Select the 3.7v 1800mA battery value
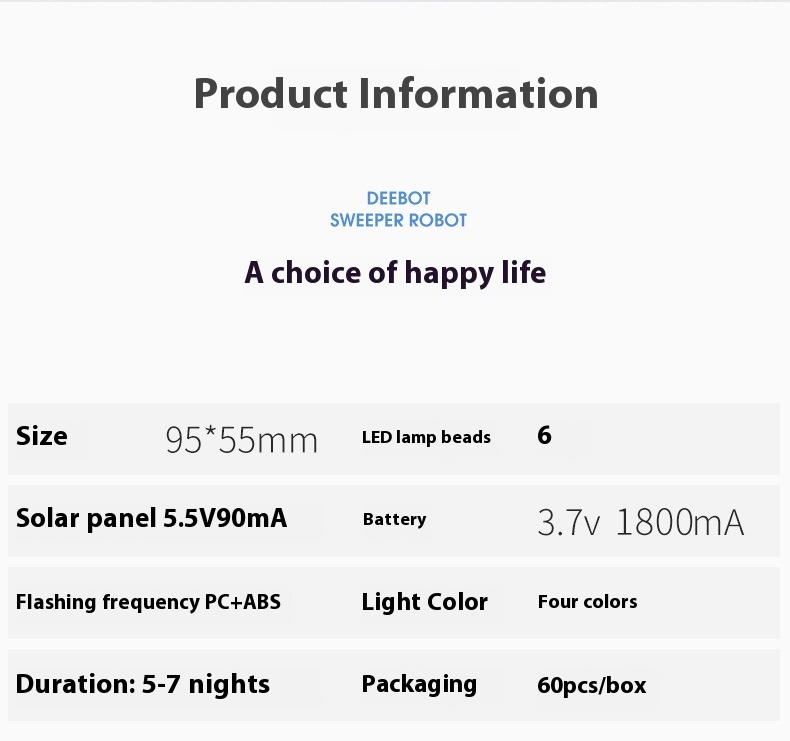 tap(640, 522)
